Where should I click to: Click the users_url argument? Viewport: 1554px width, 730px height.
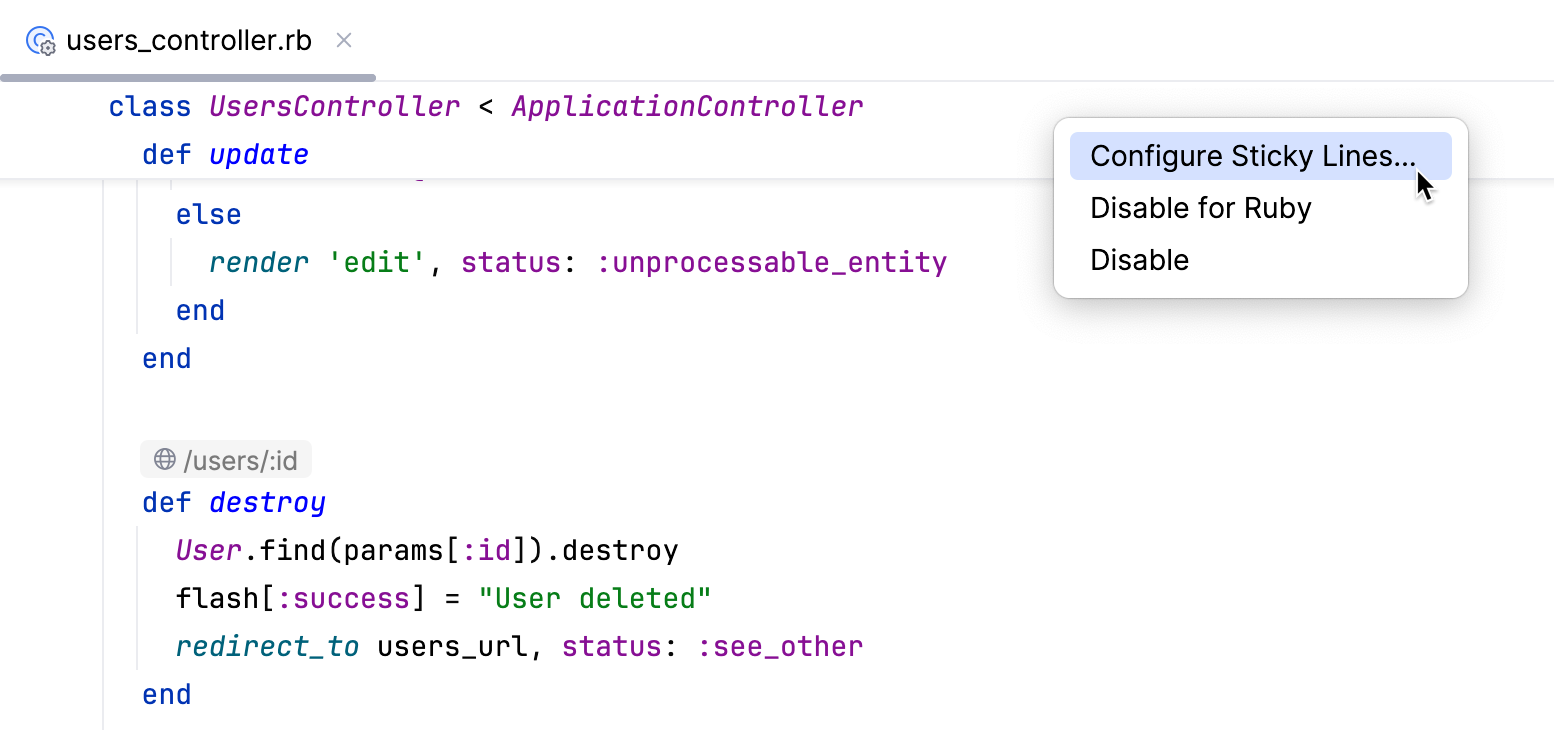coord(452,647)
